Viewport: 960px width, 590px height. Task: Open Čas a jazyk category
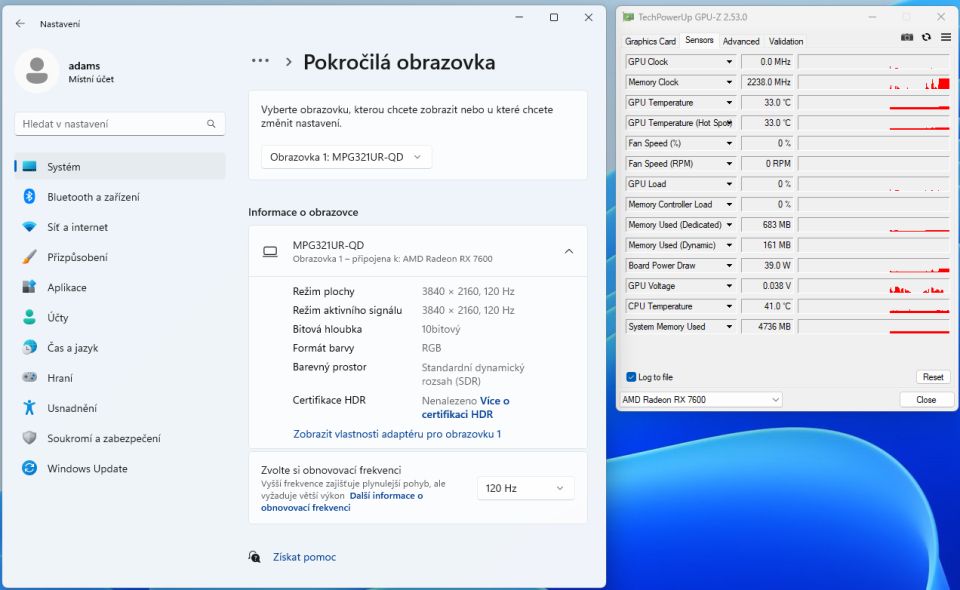tap(120, 348)
